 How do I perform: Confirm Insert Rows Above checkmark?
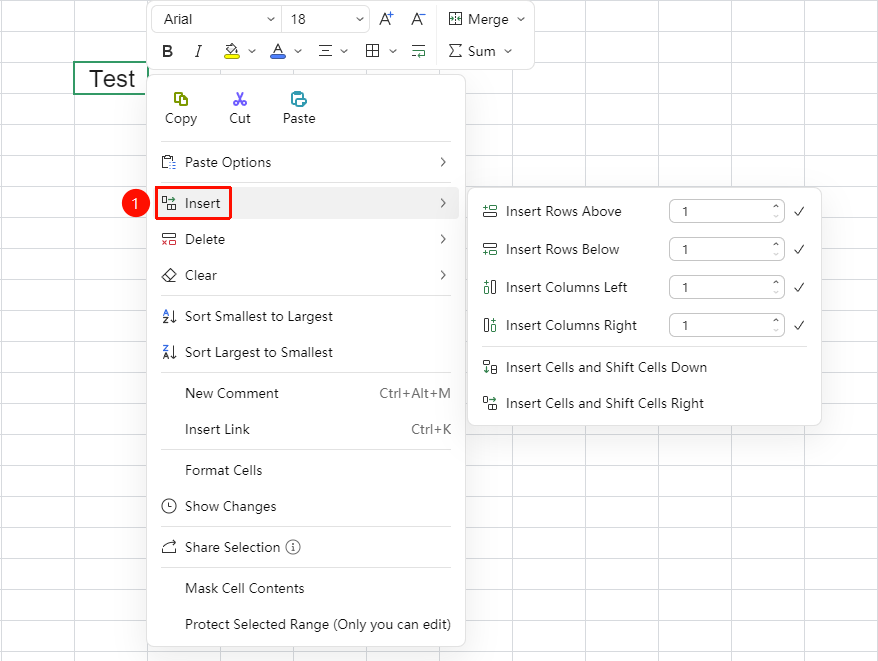point(799,211)
